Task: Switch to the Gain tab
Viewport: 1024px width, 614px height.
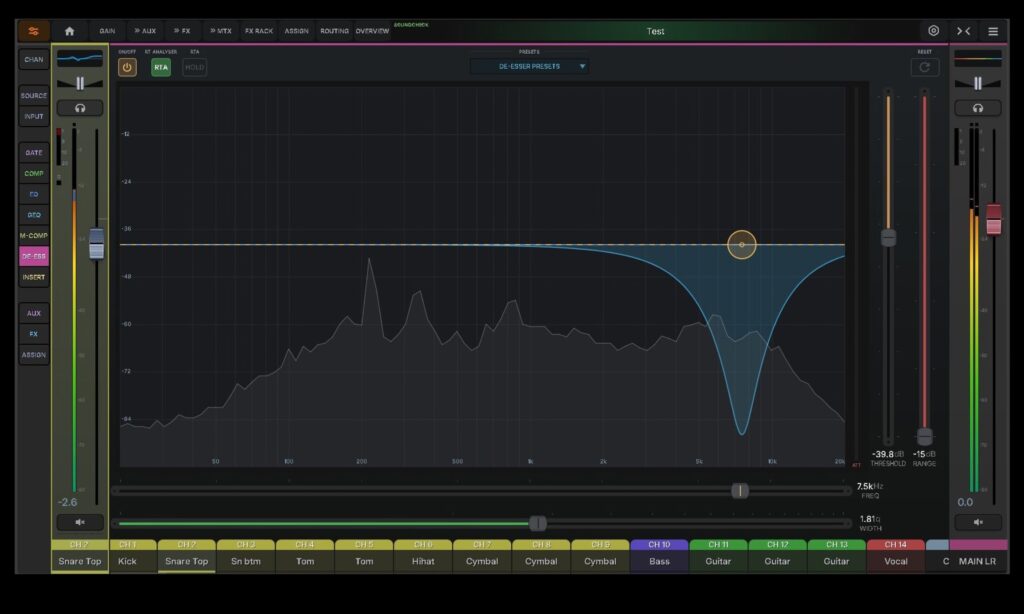Action: pyautogui.click(x=107, y=31)
